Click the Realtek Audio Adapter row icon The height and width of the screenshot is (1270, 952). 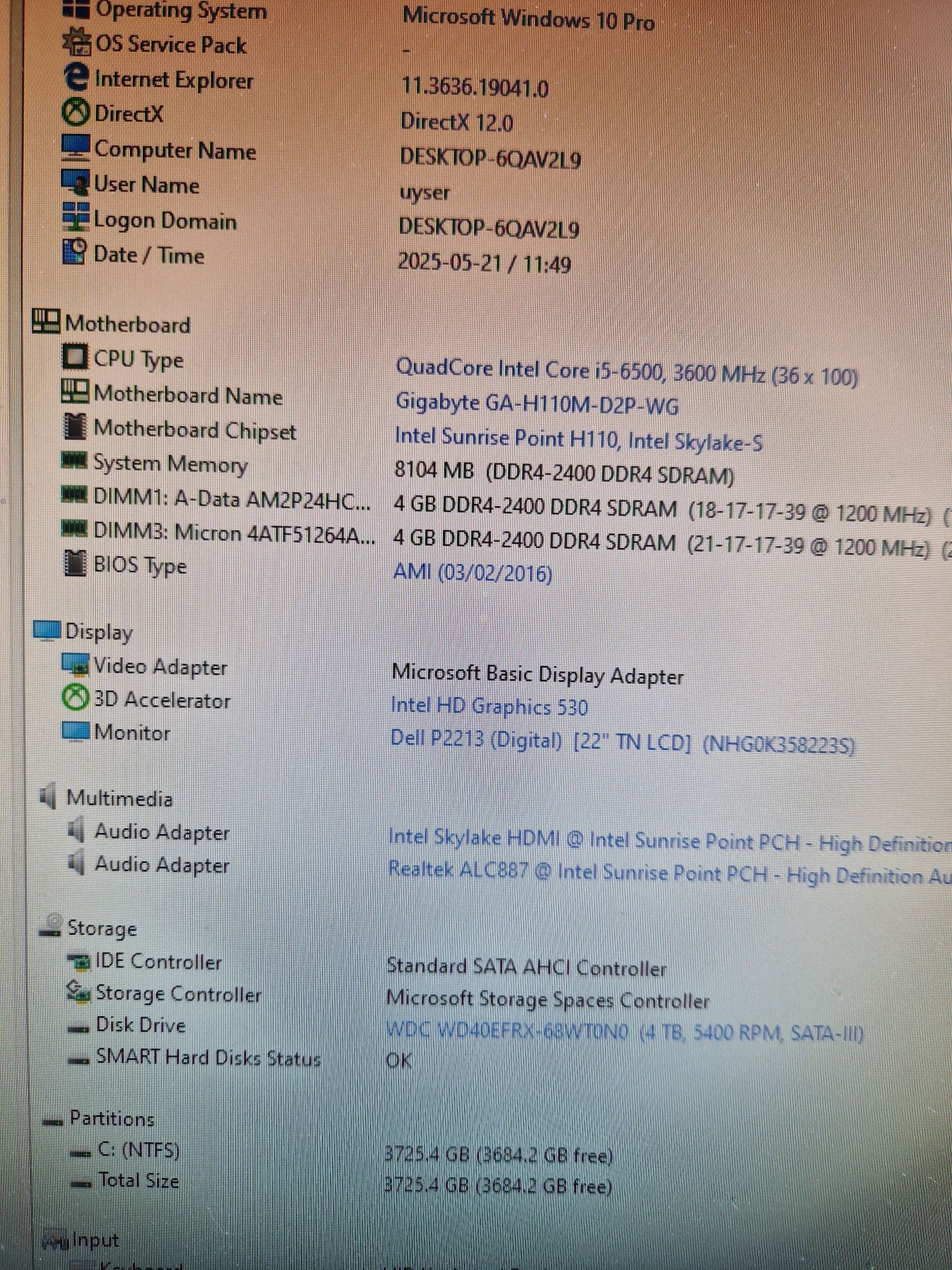(76, 862)
